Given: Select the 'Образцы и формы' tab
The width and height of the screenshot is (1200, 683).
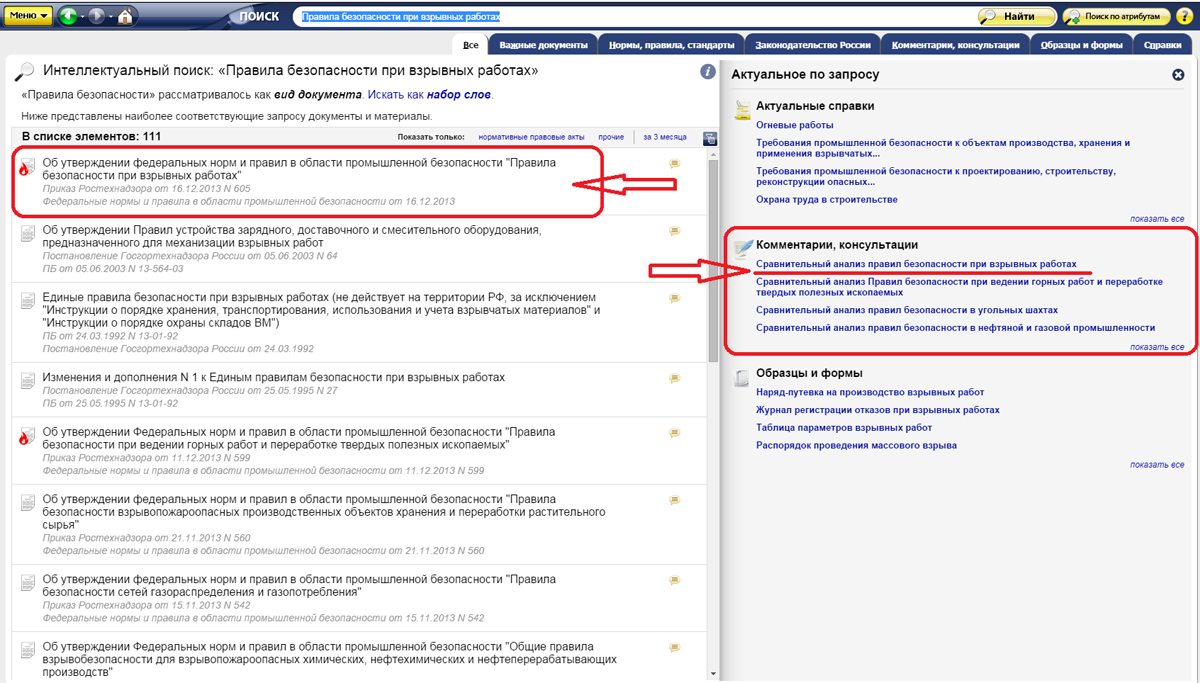Looking at the screenshot, I should pyautogui.click(x=1084, y=45).
